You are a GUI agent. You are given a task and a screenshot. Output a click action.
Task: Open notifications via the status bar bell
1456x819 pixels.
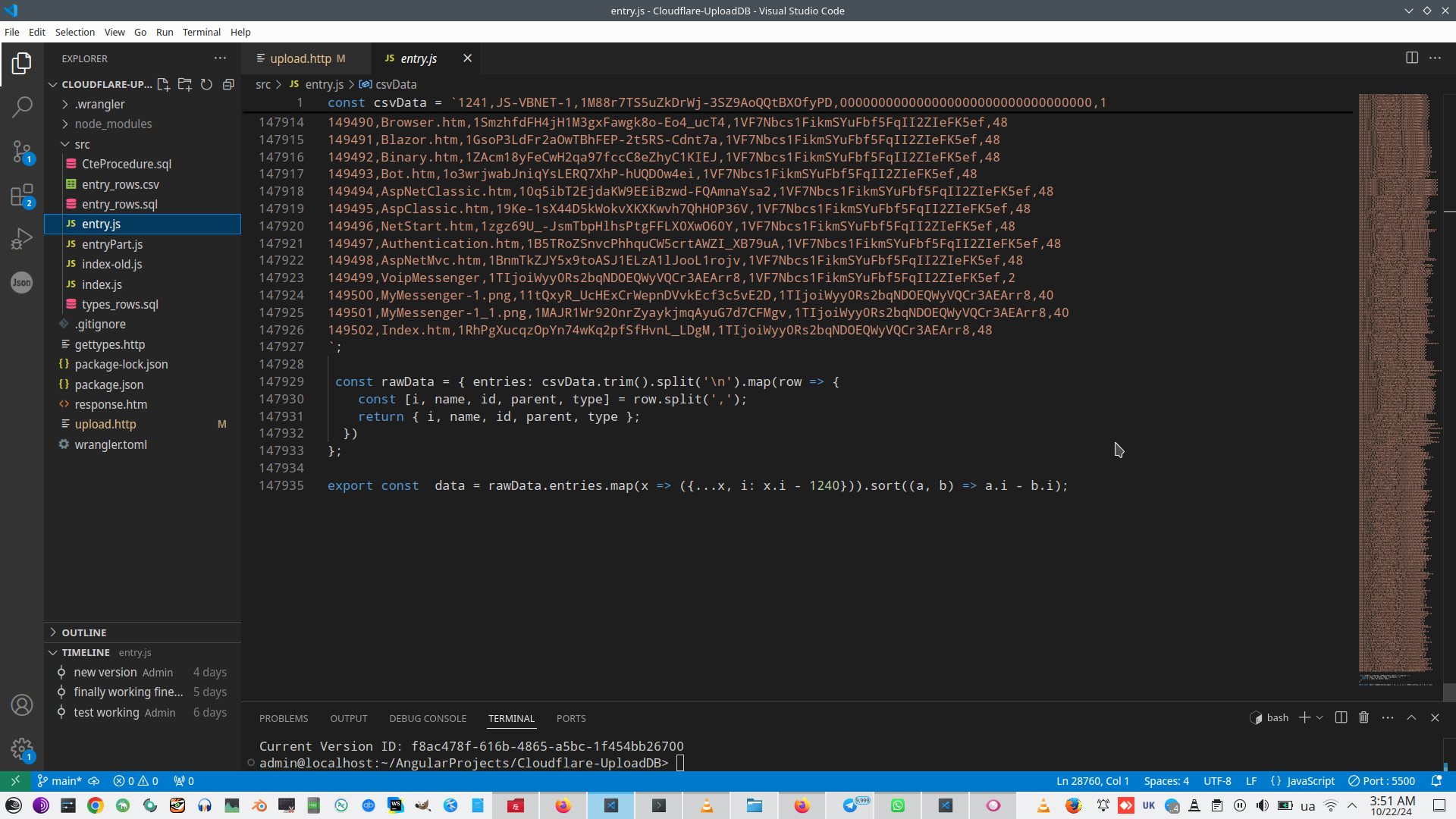(1436, 781)
